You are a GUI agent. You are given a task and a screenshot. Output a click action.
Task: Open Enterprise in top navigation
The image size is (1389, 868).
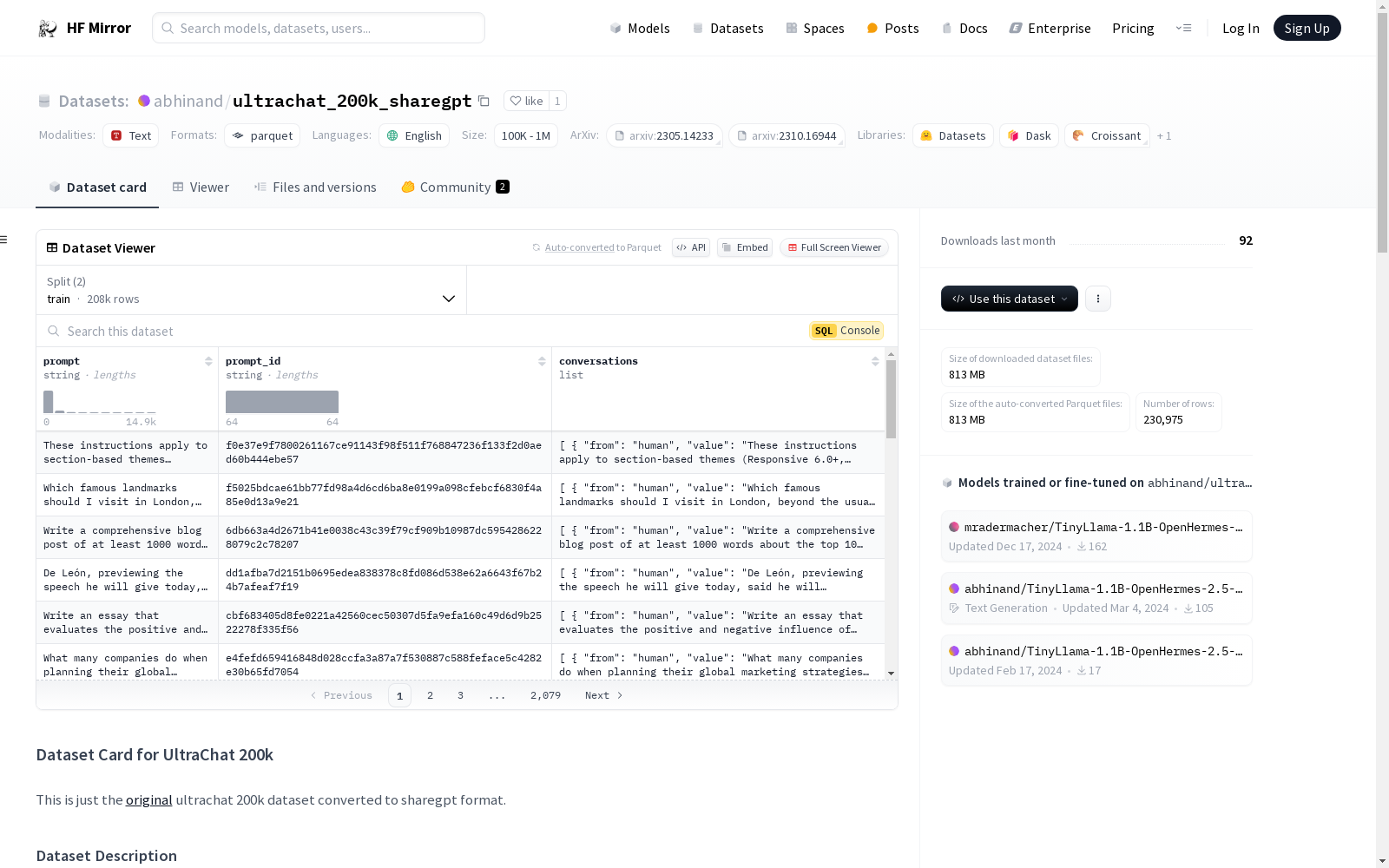click(1050, 29)
